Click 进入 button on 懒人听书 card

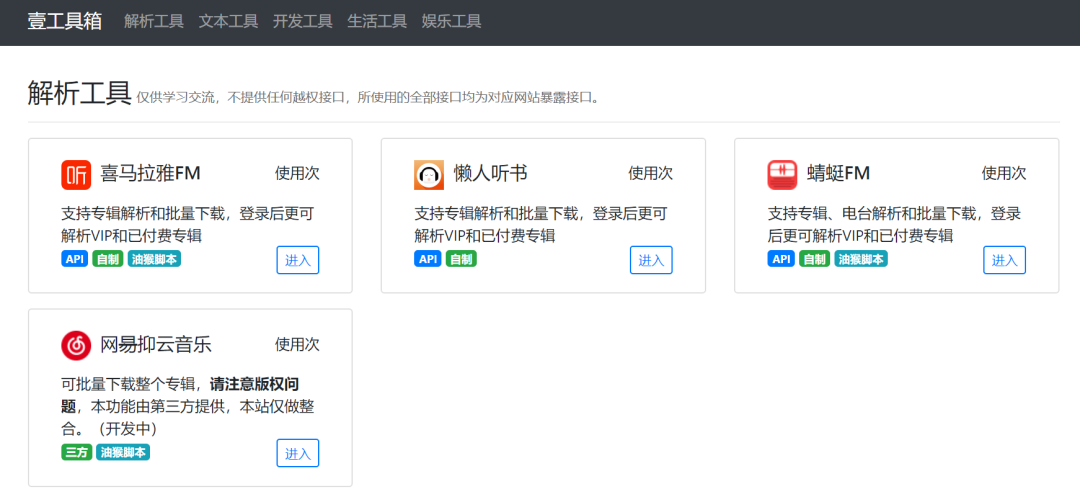pyautogui.click(x=651, y=260)
